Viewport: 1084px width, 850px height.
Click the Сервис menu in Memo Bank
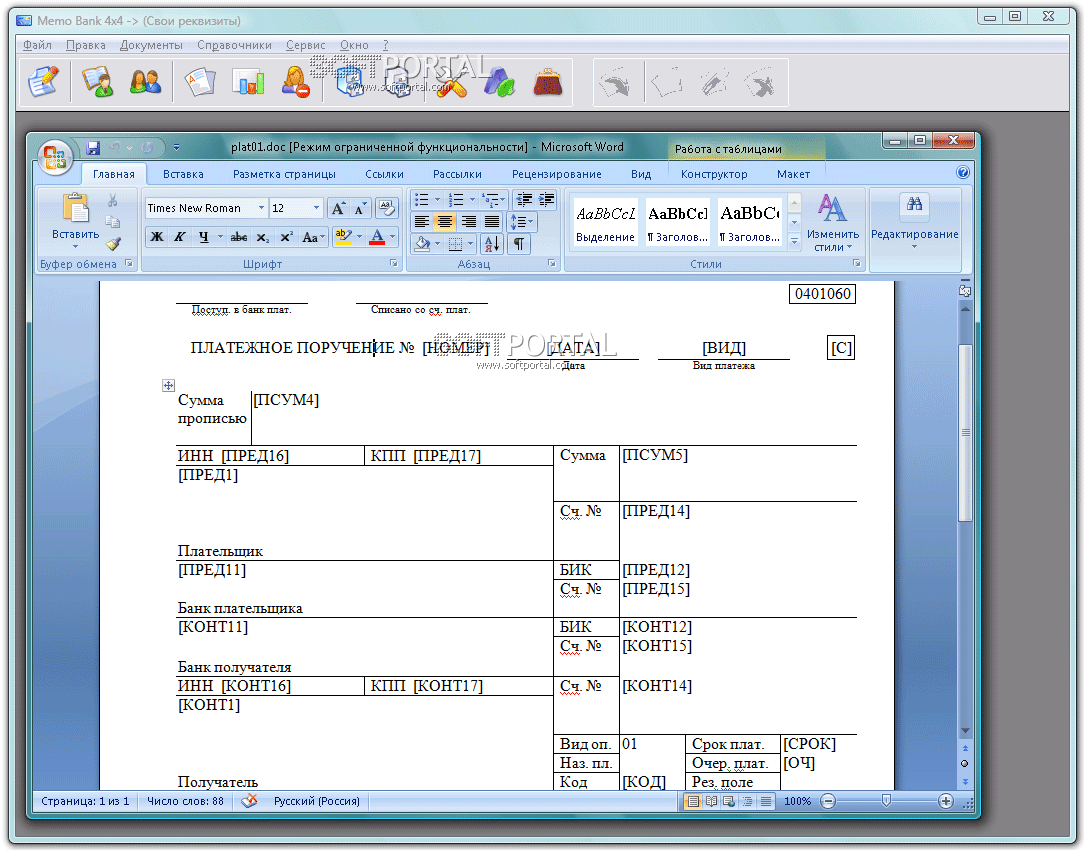pyautogui.click(x=306, y=45)
